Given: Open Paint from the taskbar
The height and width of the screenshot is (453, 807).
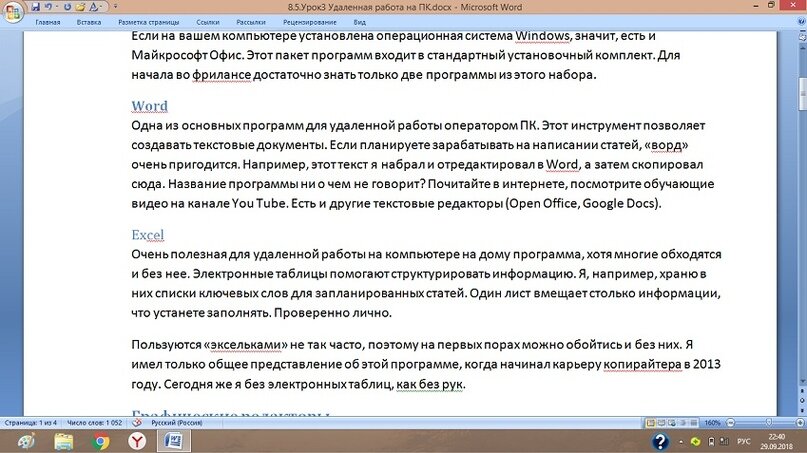Looking at the screenshot, I should tap(26, 441).
